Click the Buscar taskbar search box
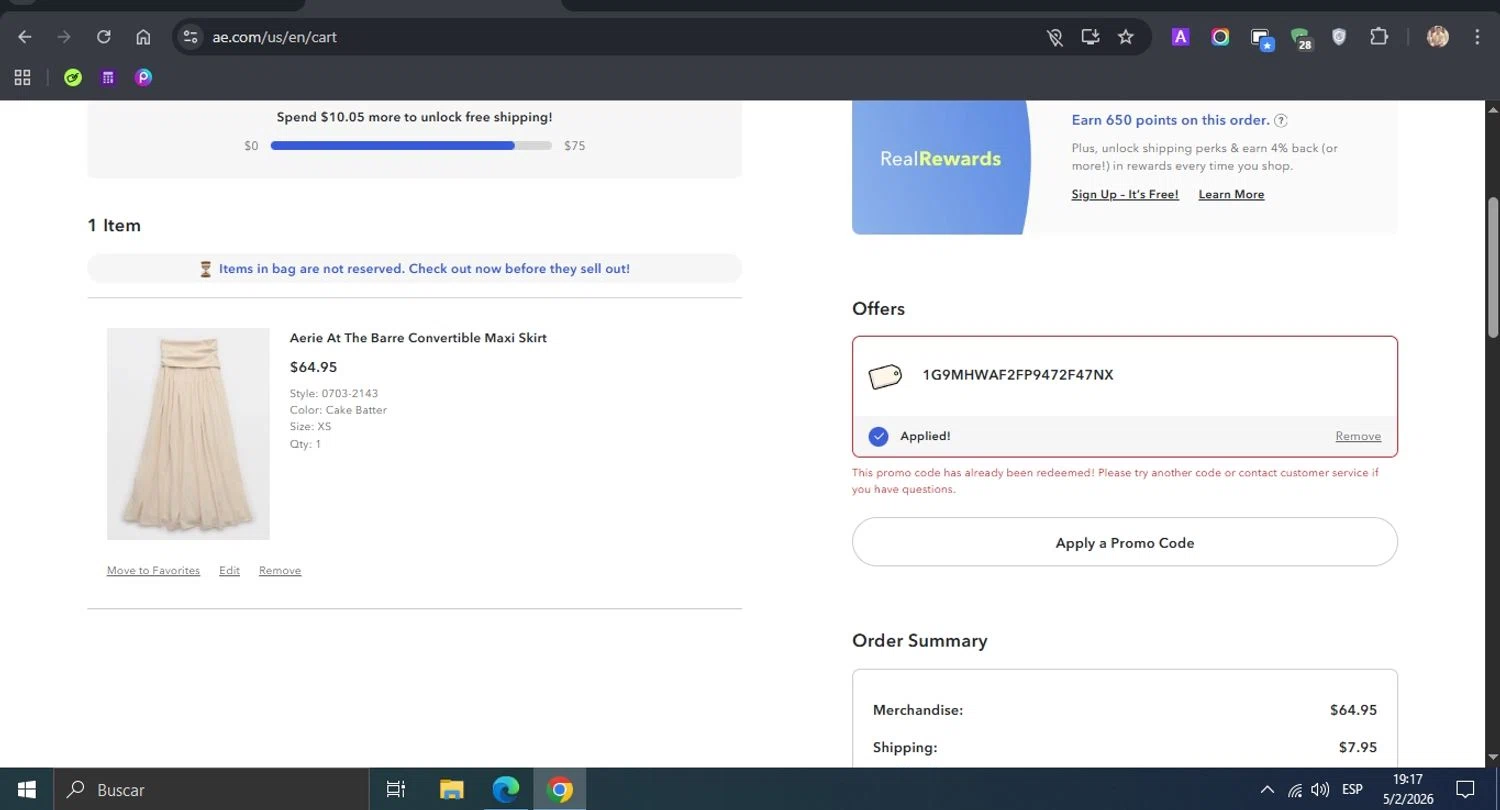This screenshot has height=810, width=1500. 210,789
